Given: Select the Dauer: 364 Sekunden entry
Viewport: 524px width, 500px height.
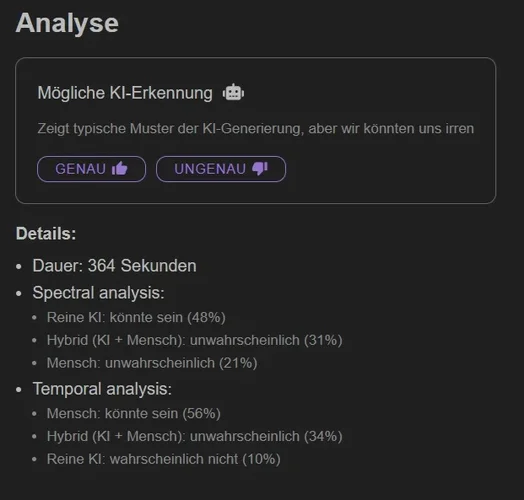Looking at the screenshot, I should [x=115, y=266].
